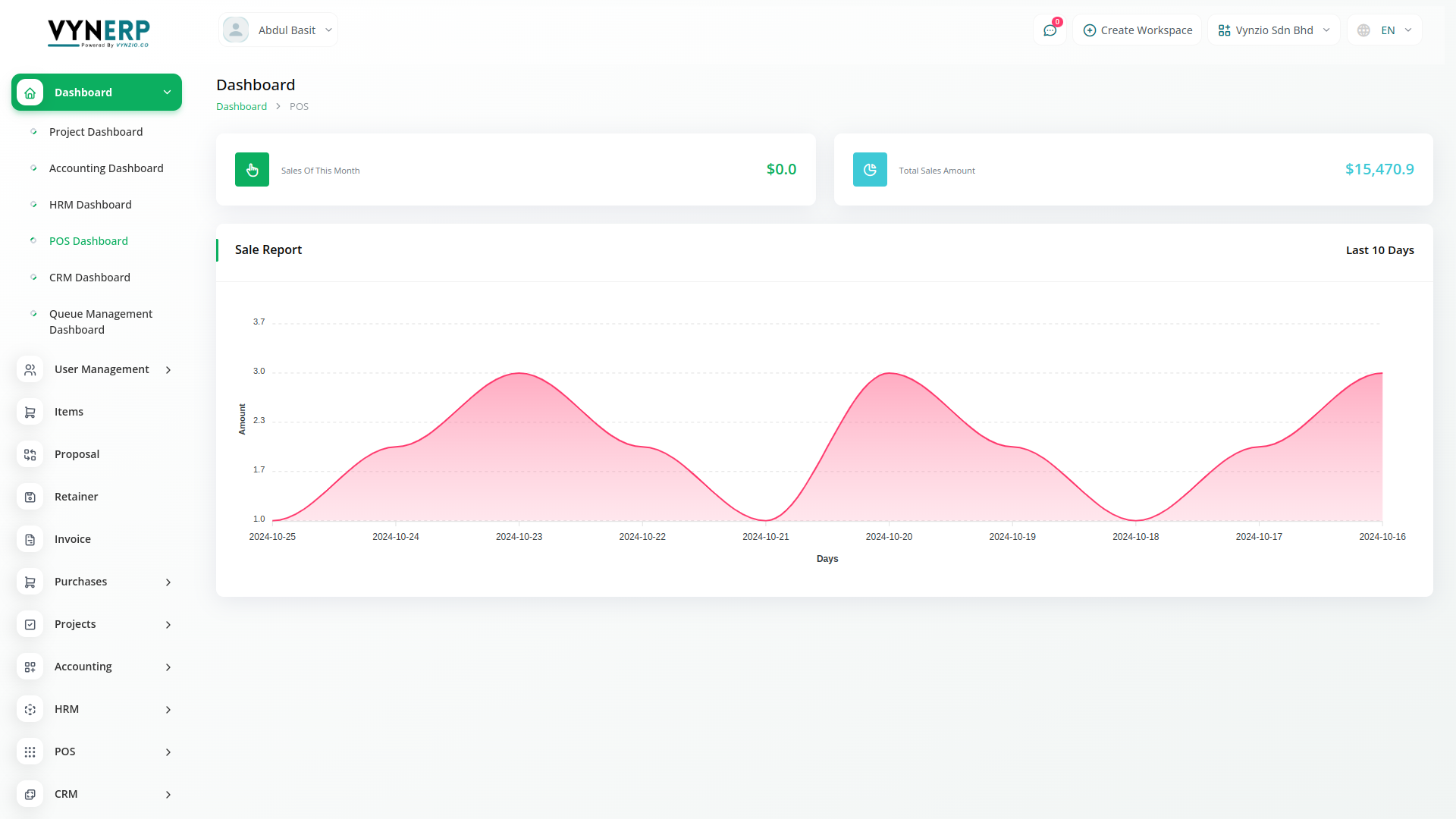The image size is (1456, 819).
Task: Click the Retainer sidebar icon
Action: [30, 497]
